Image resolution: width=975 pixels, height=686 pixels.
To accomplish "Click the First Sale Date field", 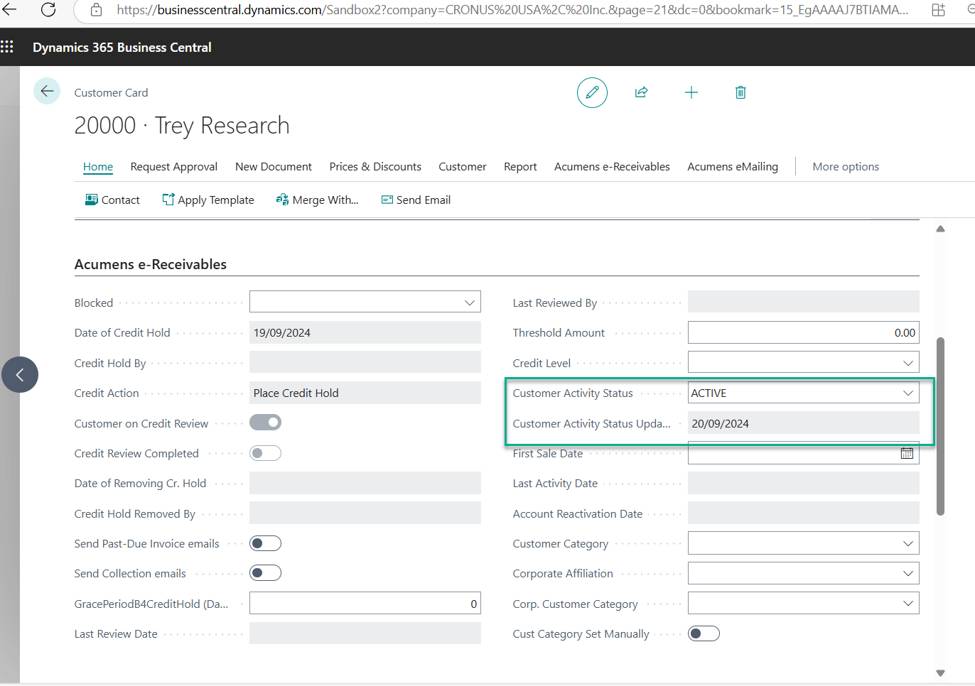I will (803, 453).
